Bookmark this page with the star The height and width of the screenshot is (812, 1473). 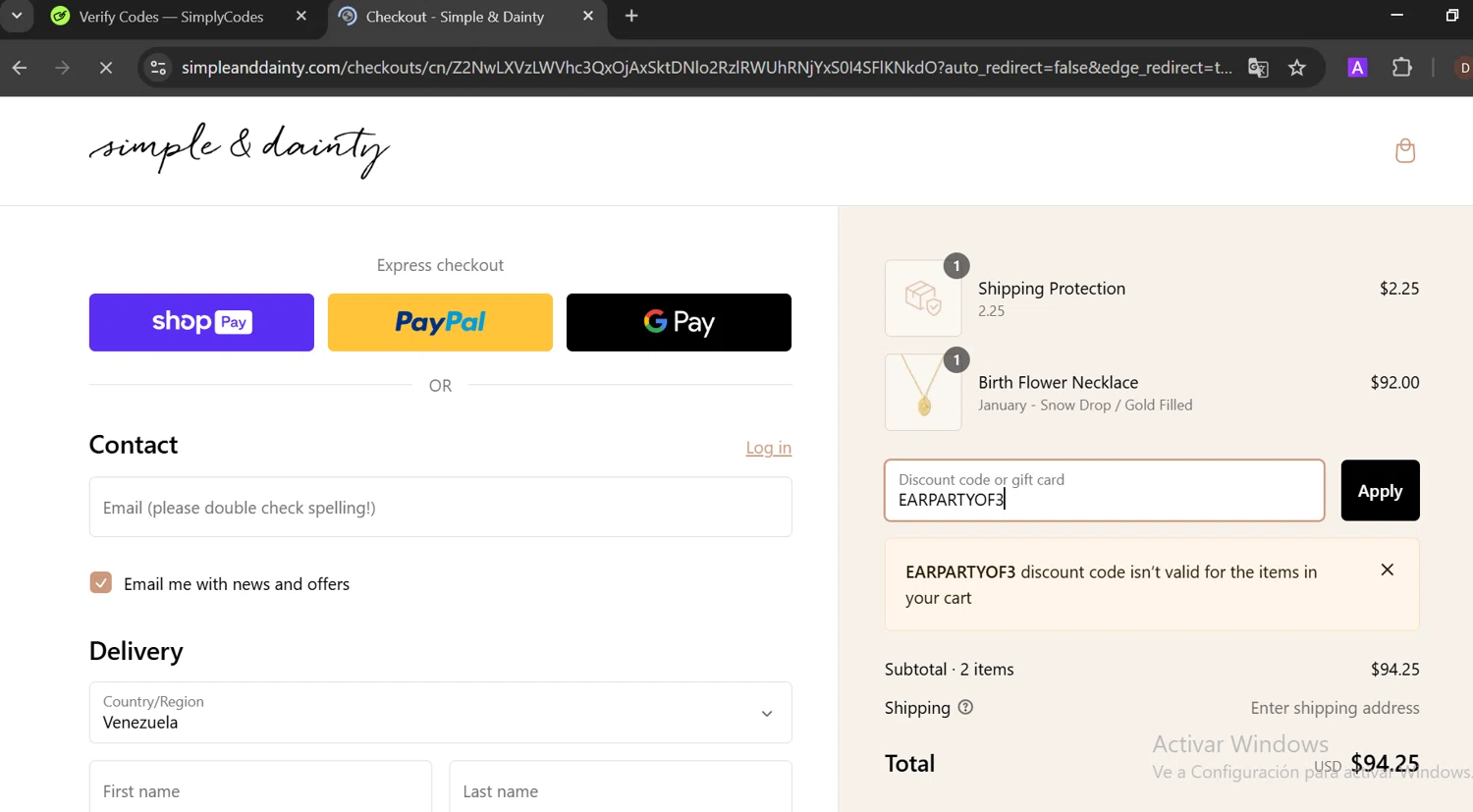[x=1297, y=68]
